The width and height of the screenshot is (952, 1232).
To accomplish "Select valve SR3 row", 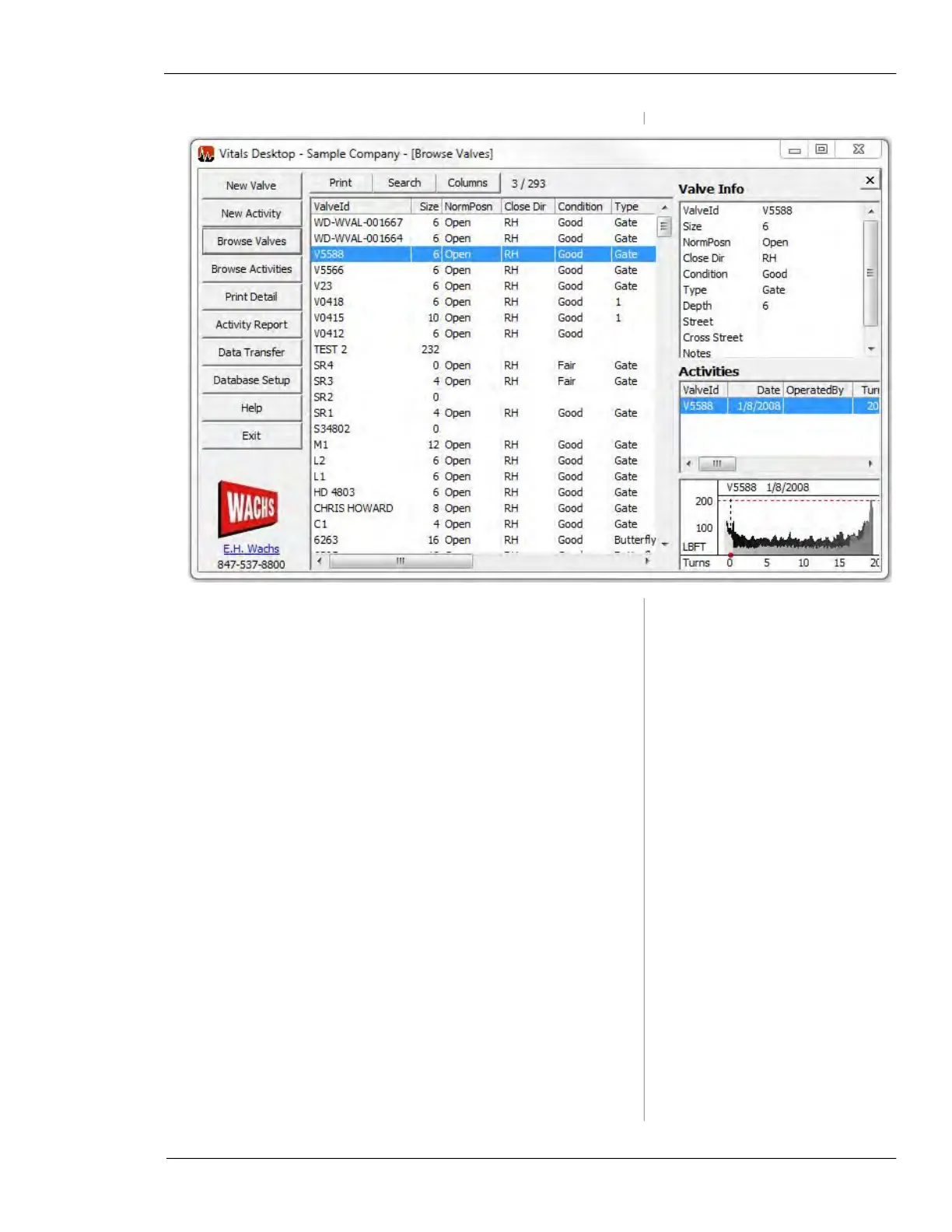I will click(484, 381).
